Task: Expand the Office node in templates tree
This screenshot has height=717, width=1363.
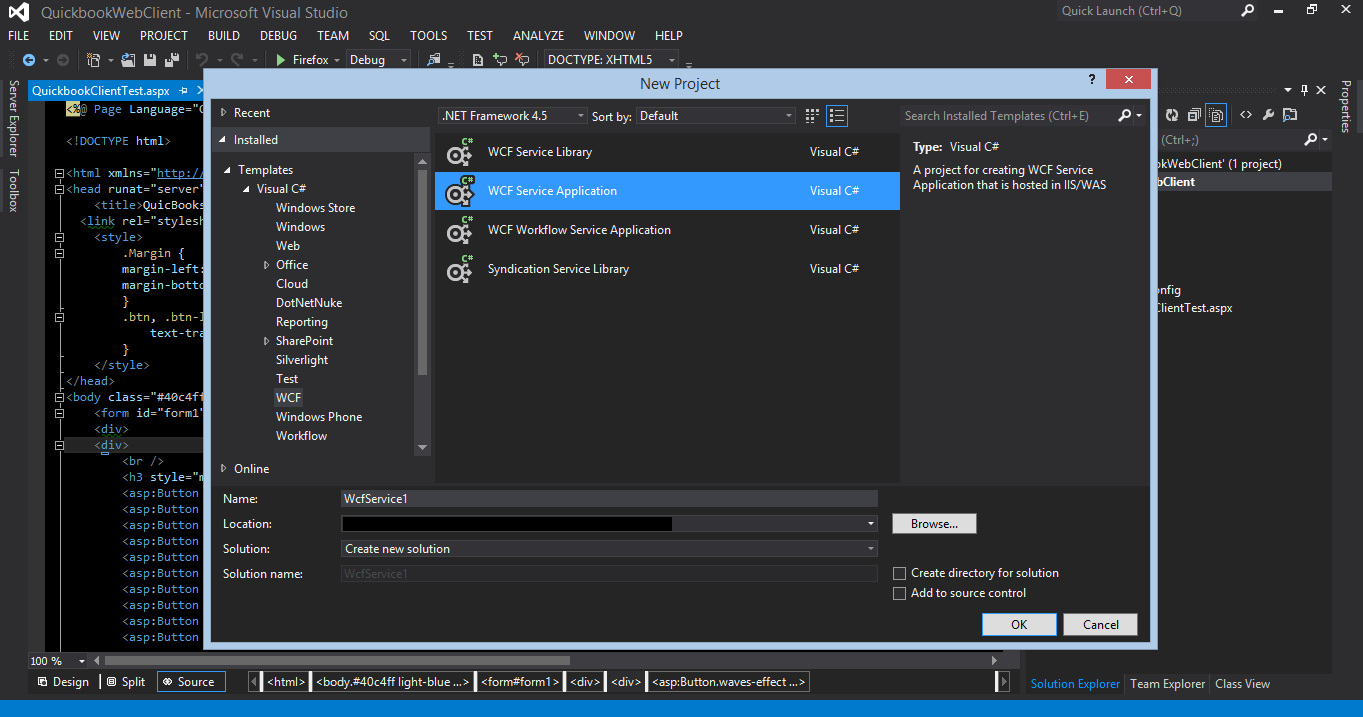Action: coord(266,265)
